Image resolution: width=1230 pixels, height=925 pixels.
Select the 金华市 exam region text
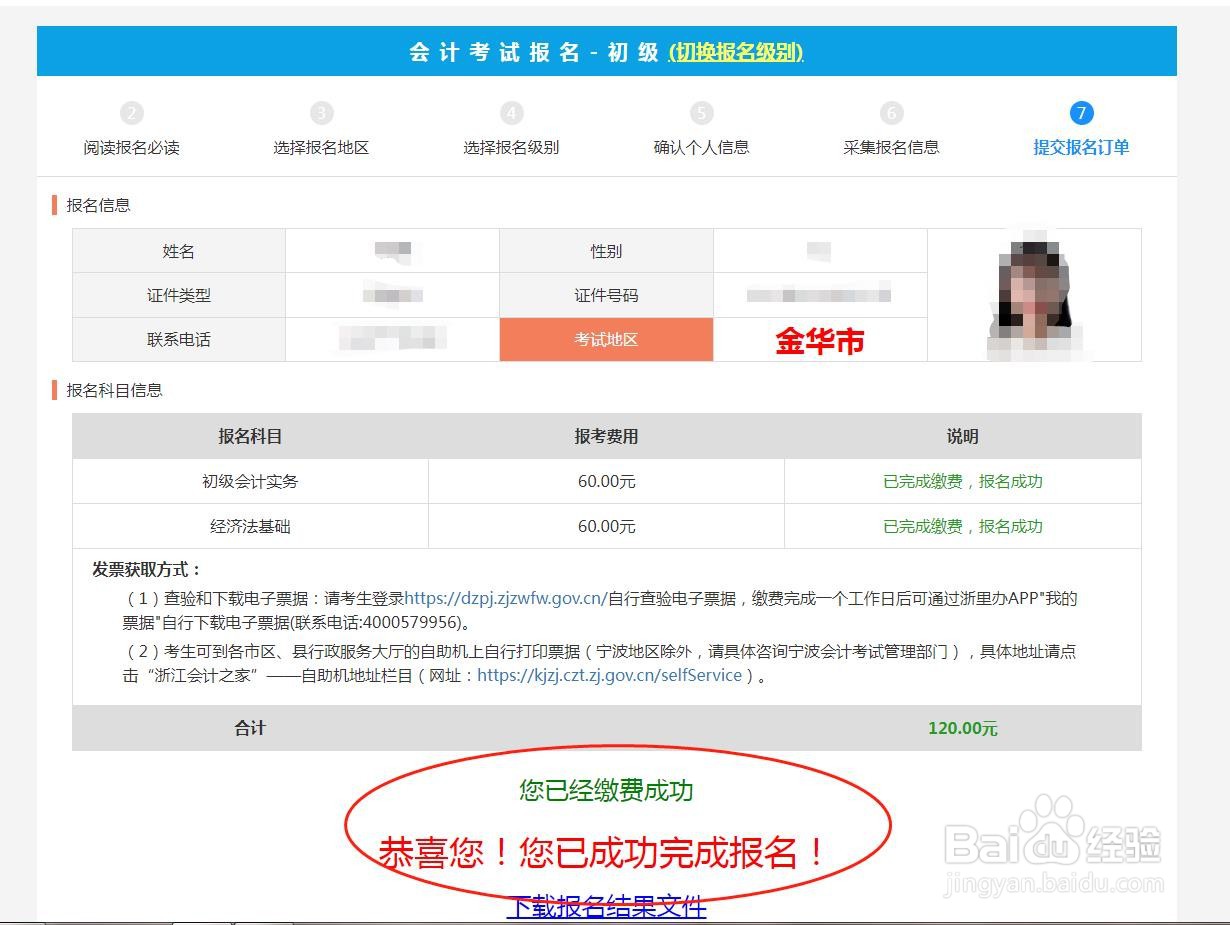pyautogui.click(x=820, y=340)
